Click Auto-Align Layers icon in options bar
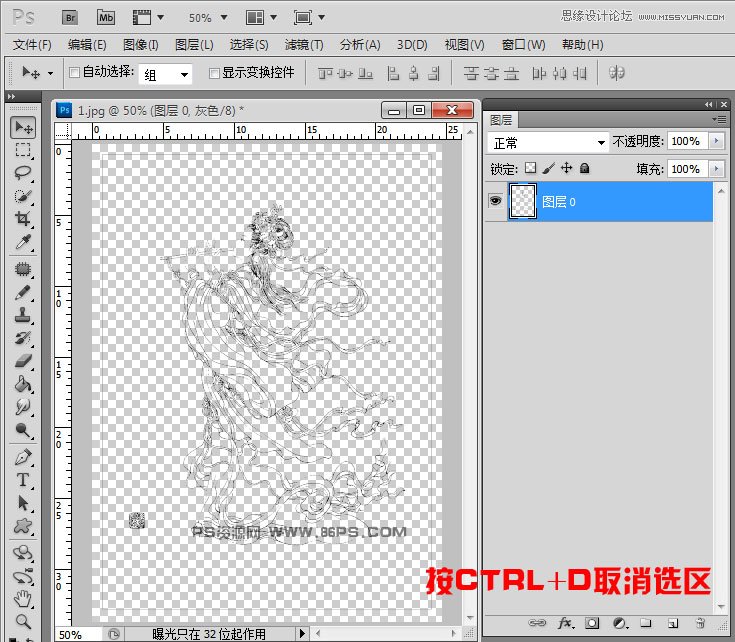735x642 pixels. click(616, 73)
